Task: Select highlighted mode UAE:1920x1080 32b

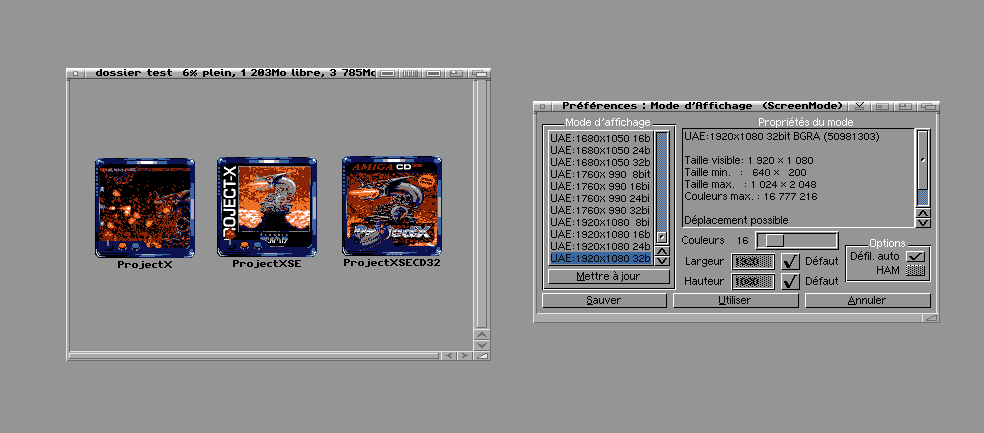Action: click(x=601, y=258)
